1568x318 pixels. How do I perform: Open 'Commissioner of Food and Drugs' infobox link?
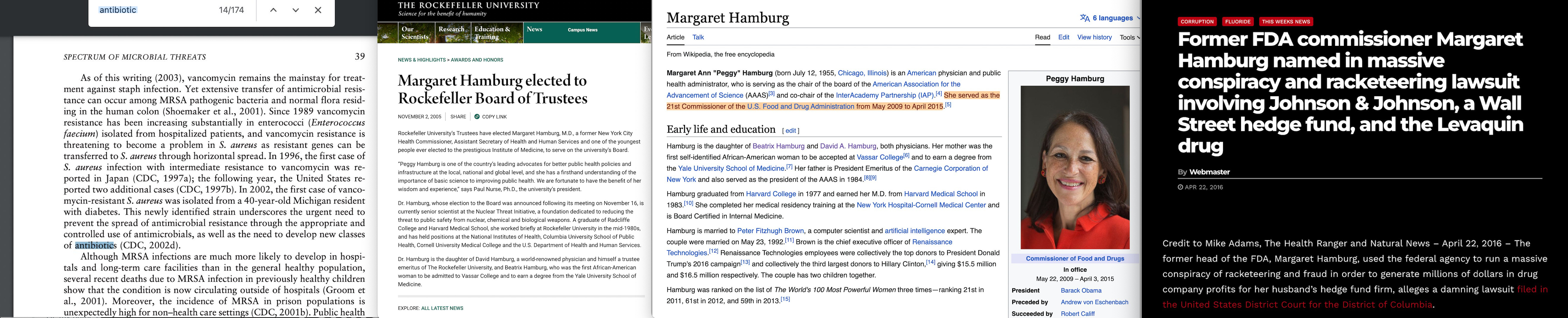(x=1074, y=258)
